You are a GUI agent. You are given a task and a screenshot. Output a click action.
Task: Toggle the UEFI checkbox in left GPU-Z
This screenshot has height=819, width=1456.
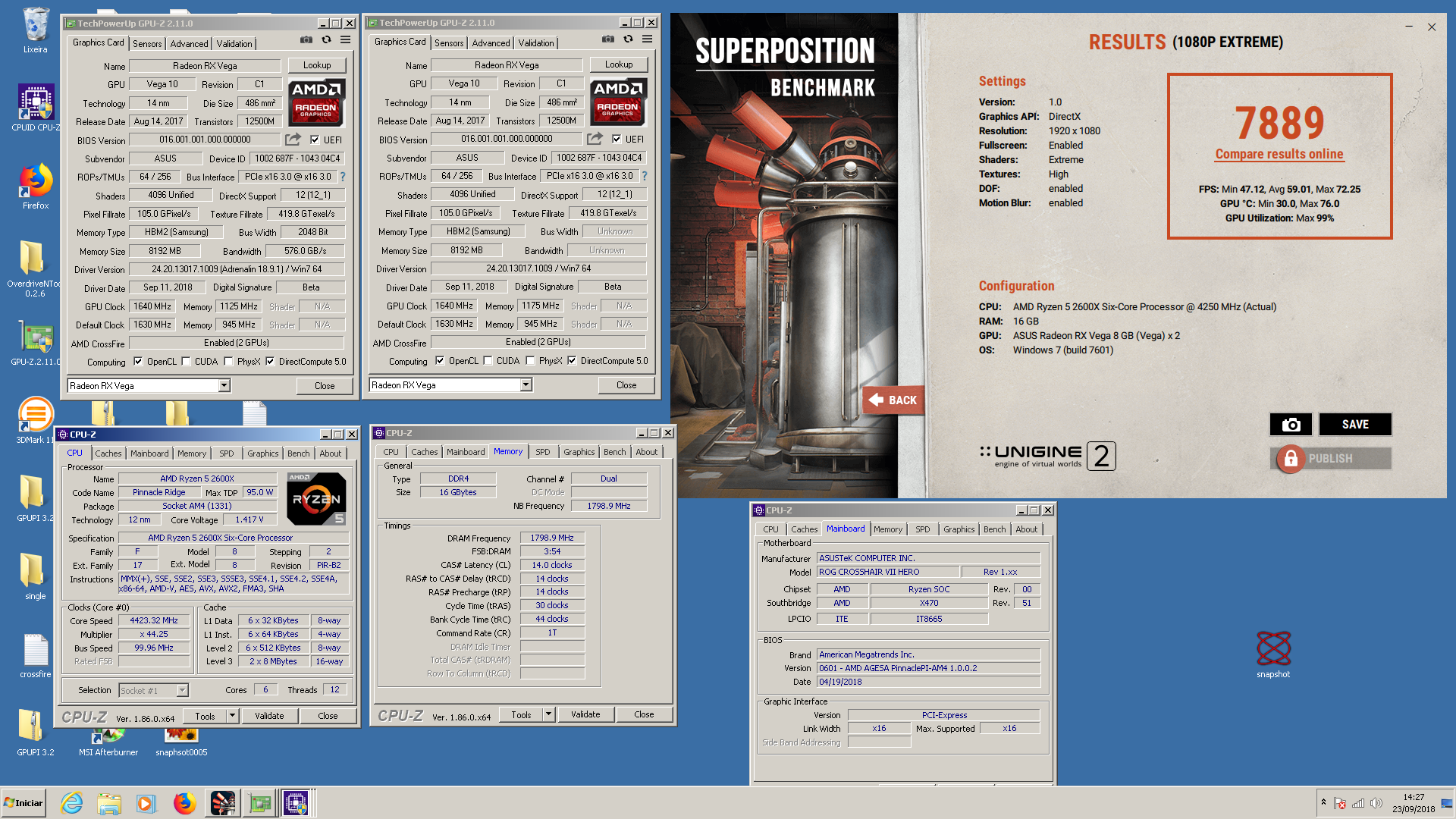[x=315, y=140]
